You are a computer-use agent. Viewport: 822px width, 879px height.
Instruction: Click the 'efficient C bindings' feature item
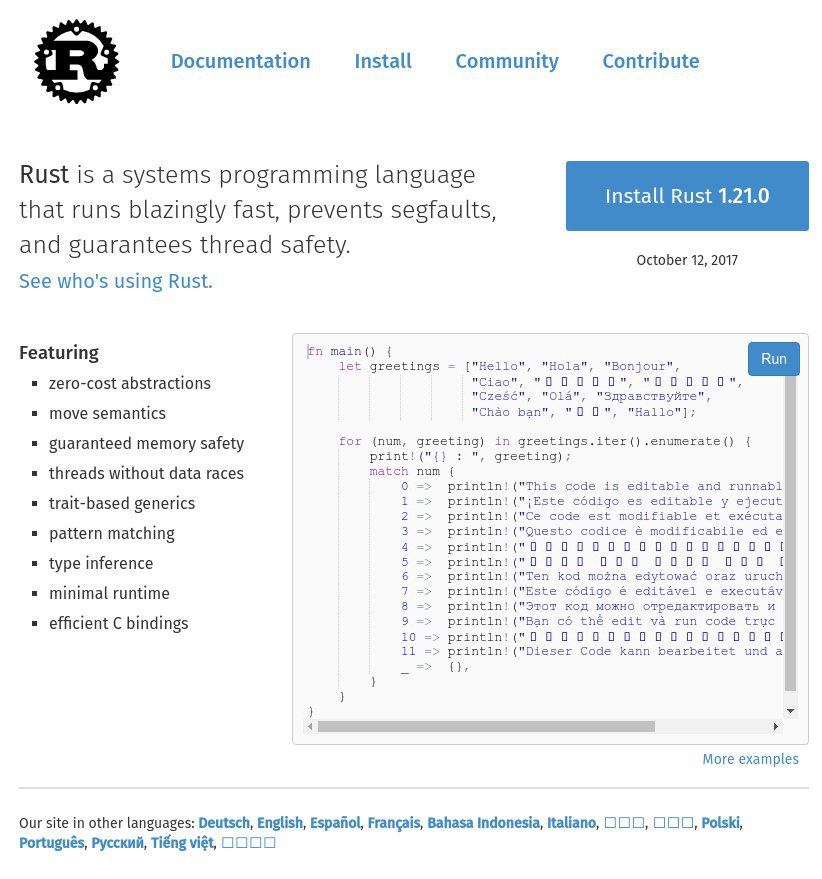[118, 623]
